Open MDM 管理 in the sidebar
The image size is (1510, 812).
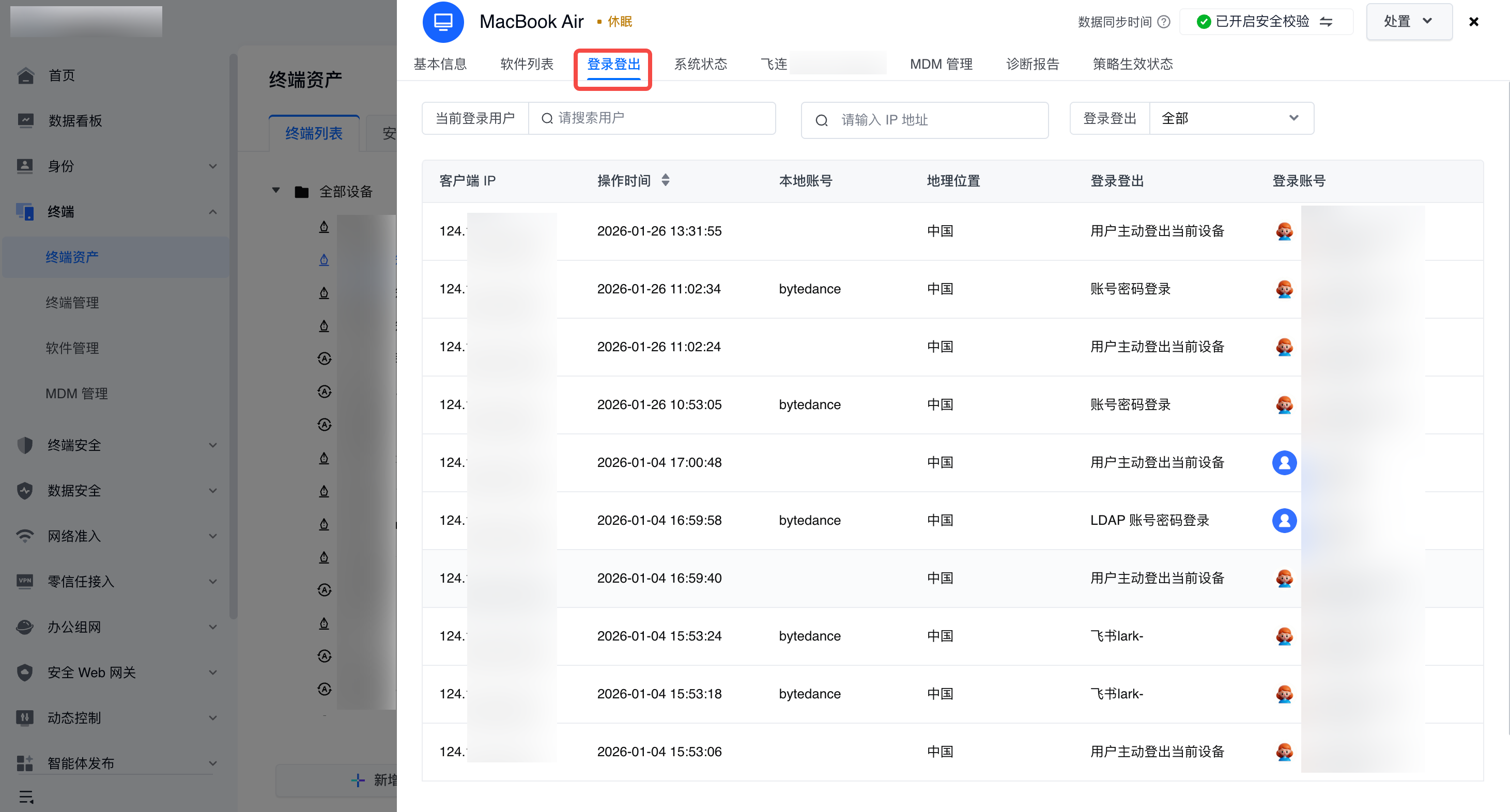point(76,394)
